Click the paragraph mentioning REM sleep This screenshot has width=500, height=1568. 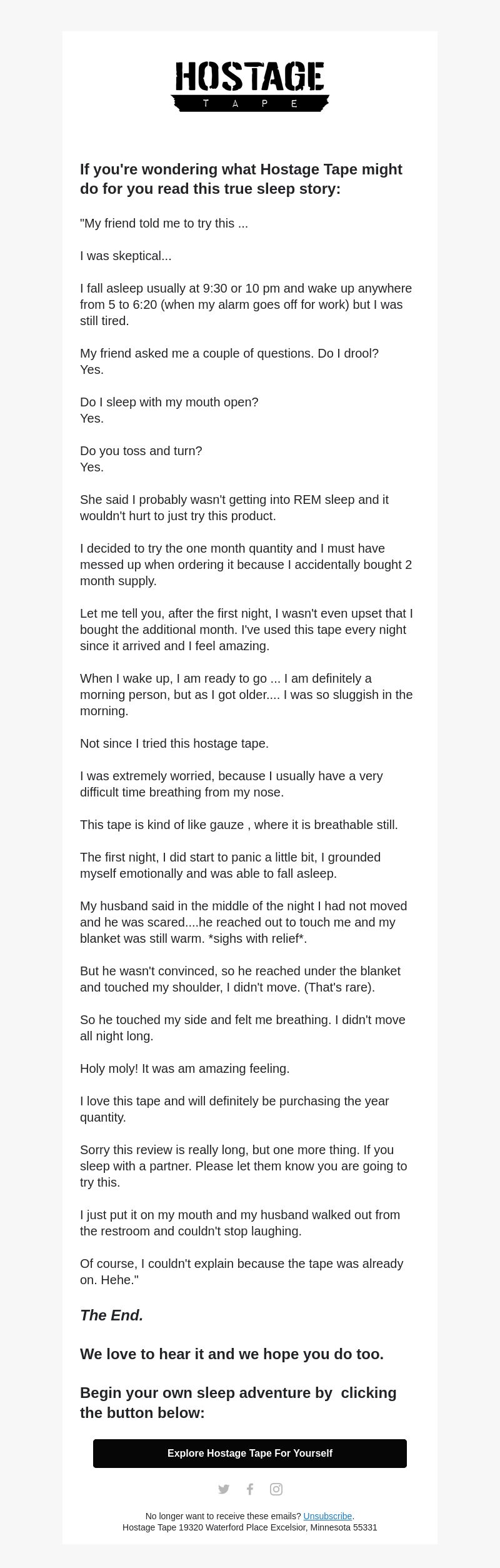pyautogui.click(x=234, y=508)
